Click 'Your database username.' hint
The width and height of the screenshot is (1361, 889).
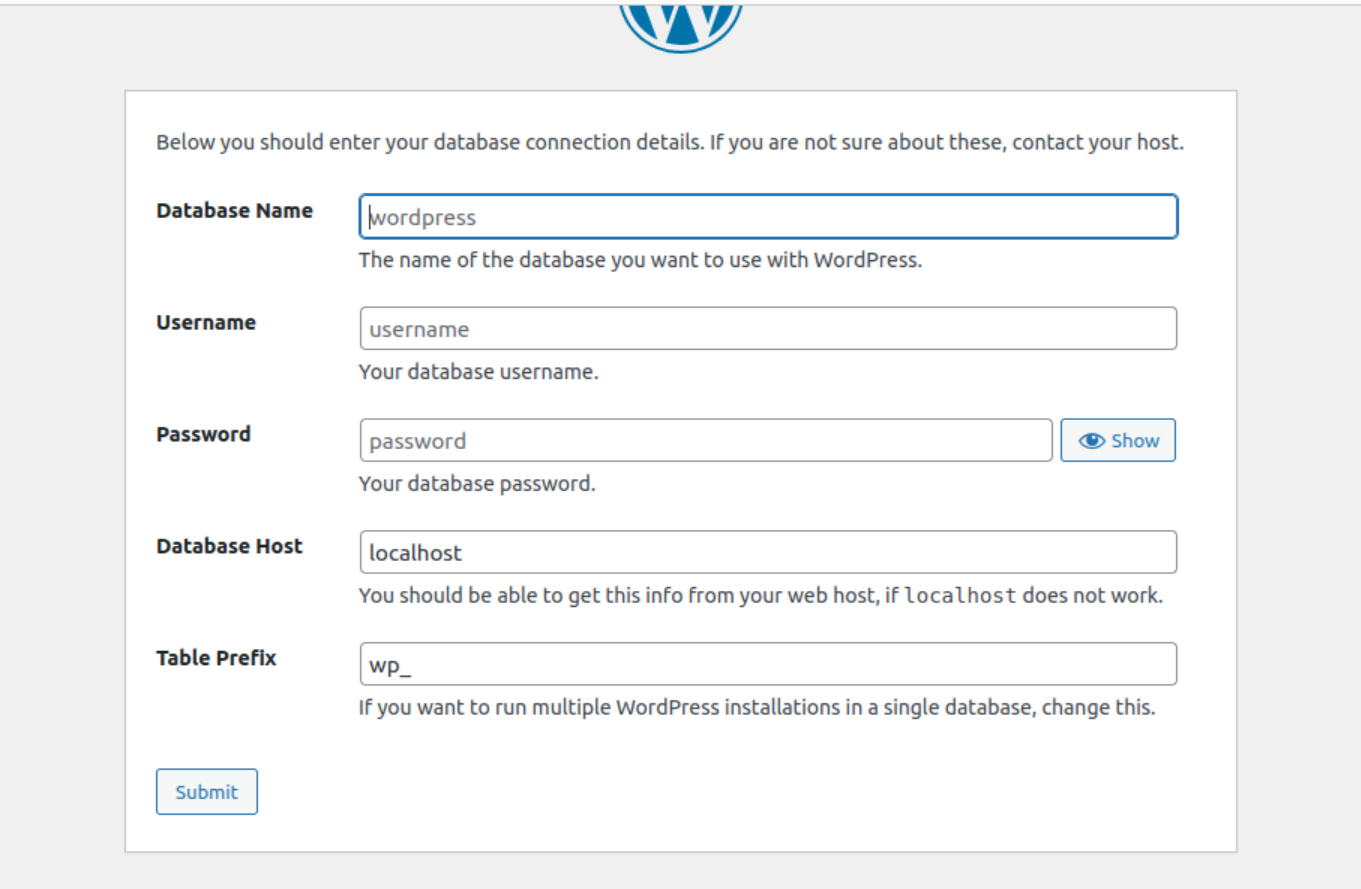click(x=478, y=373)
